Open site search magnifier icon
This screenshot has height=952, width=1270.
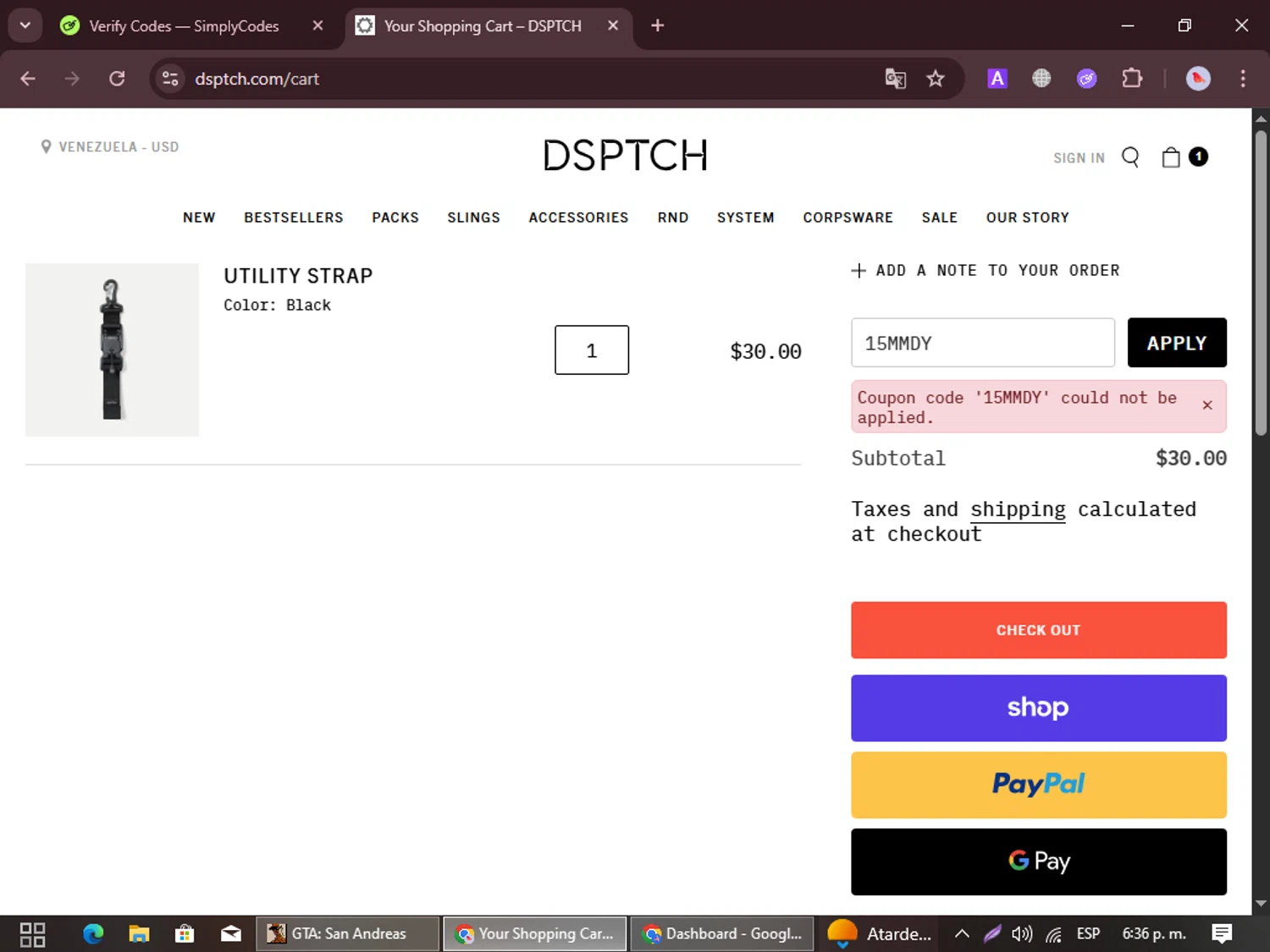[x=1130, y=157]
